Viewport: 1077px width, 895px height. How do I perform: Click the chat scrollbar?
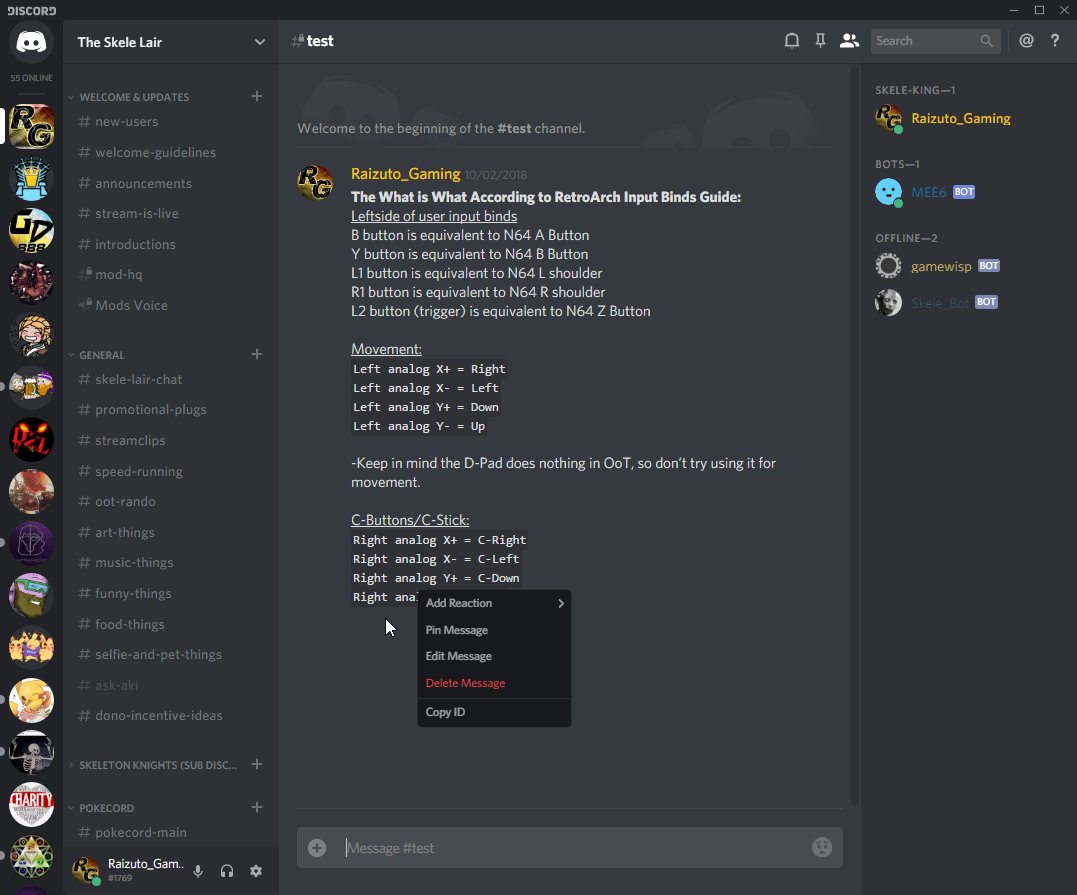[854, 435]
